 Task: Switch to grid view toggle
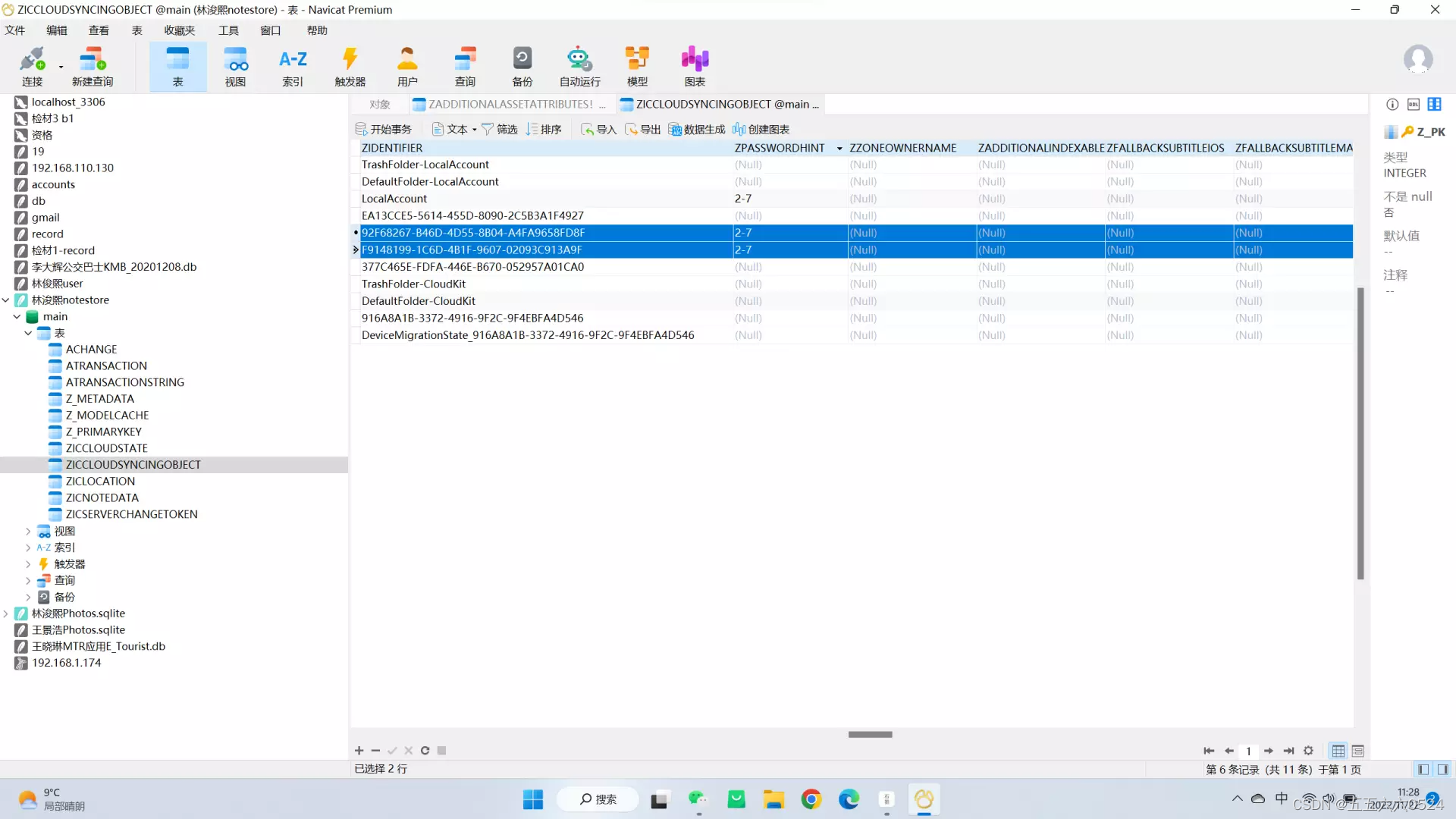pyautogui.click(x=1338, y=751)
